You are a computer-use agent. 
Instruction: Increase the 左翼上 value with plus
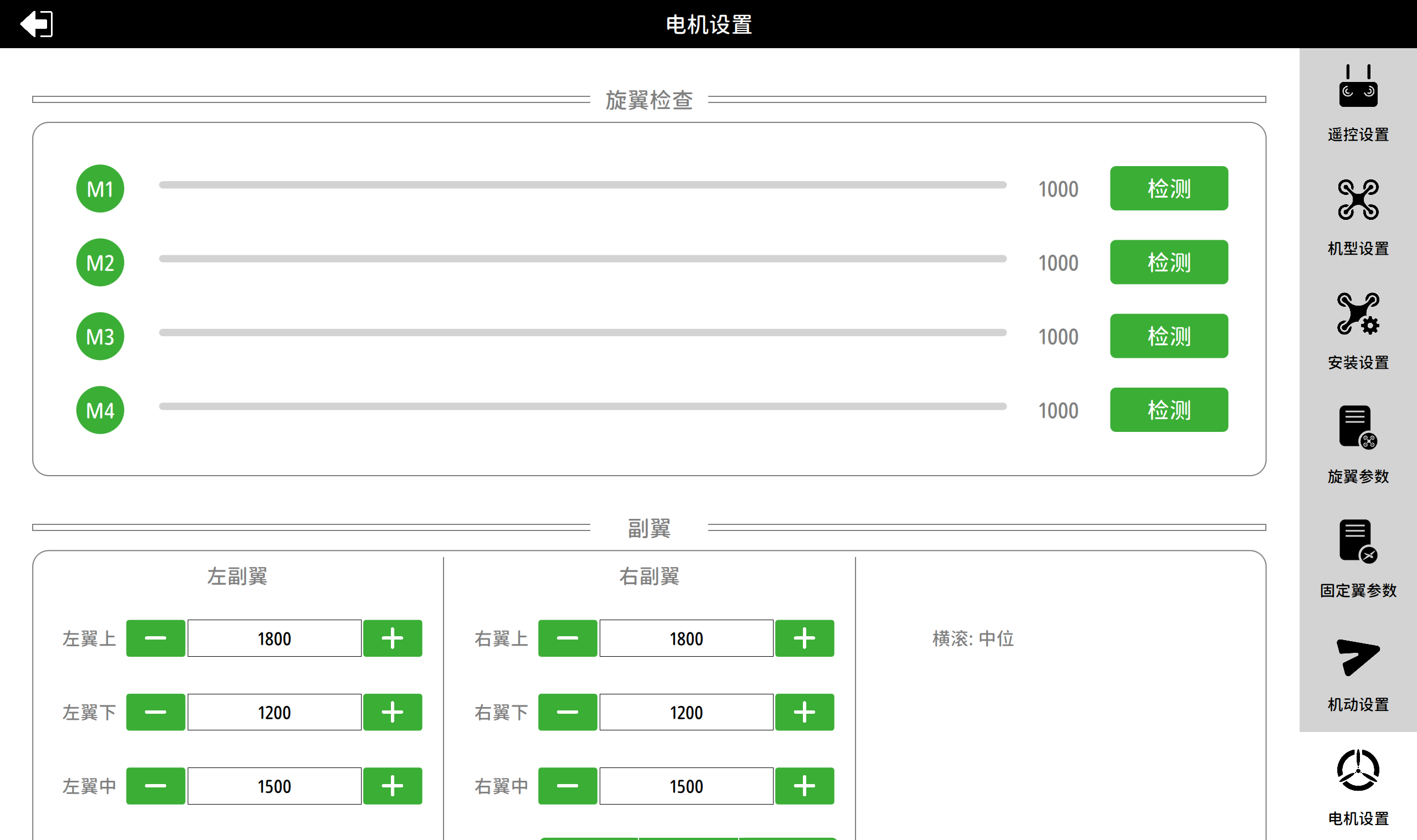coord(392,638)
